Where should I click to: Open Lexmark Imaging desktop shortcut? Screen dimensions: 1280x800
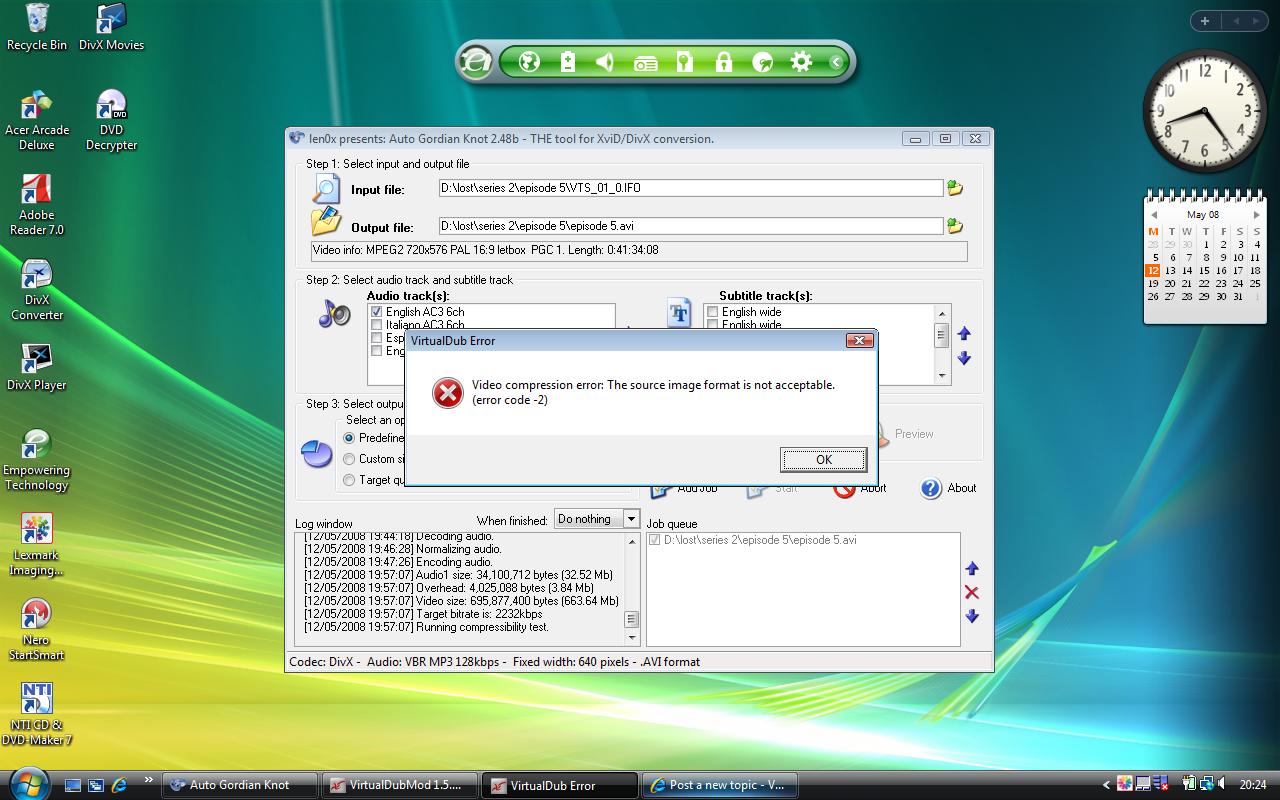click(x=37, y=545)
